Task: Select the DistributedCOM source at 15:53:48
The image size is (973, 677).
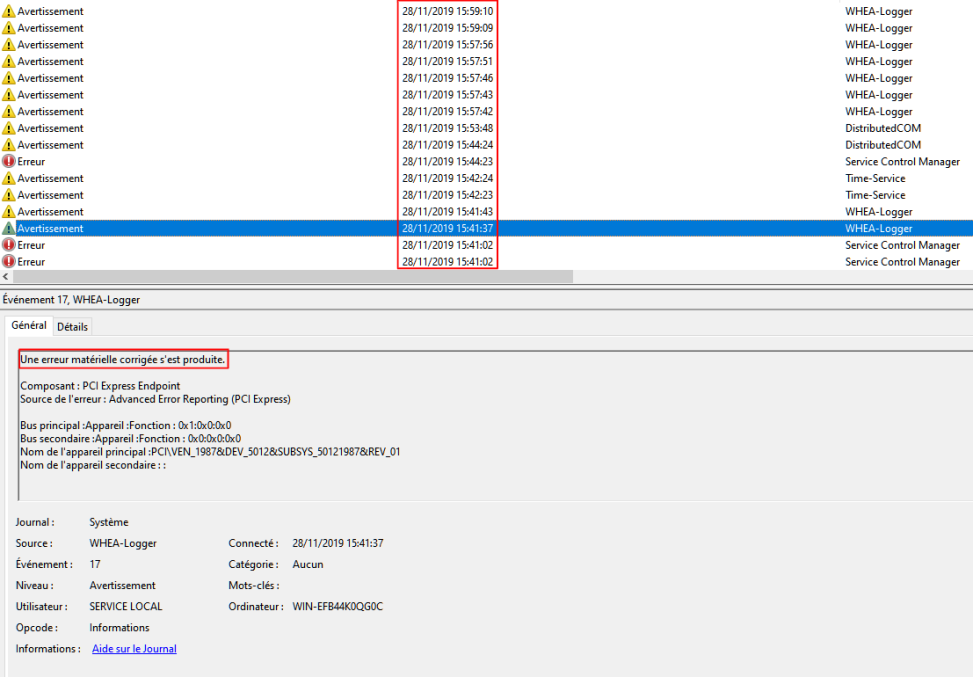Action: pyautogui.click(x=882, y=128)
